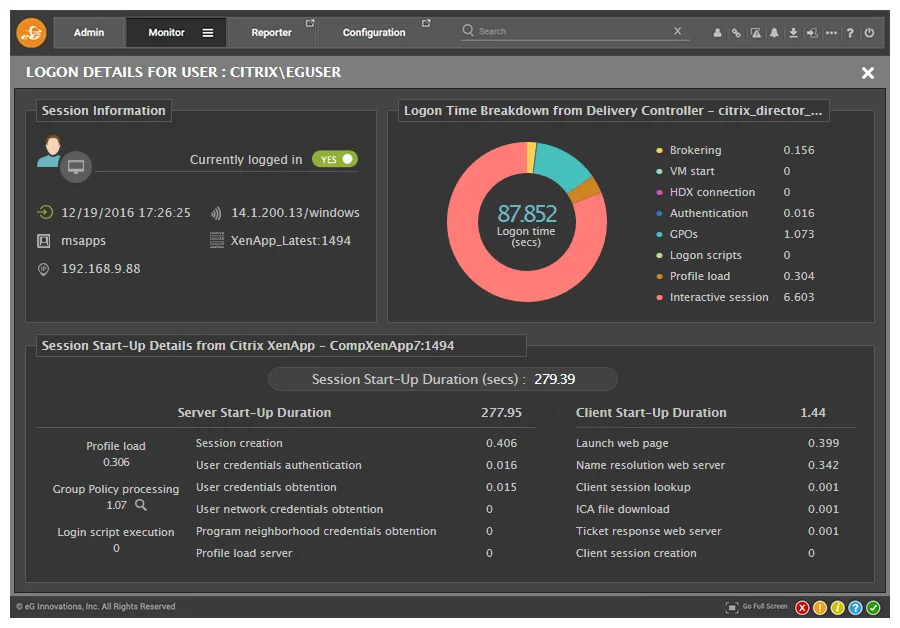This screenshot has height=628, width=900.
Task: Click the chain link icon in toolbar
Action: pos(736,33)
